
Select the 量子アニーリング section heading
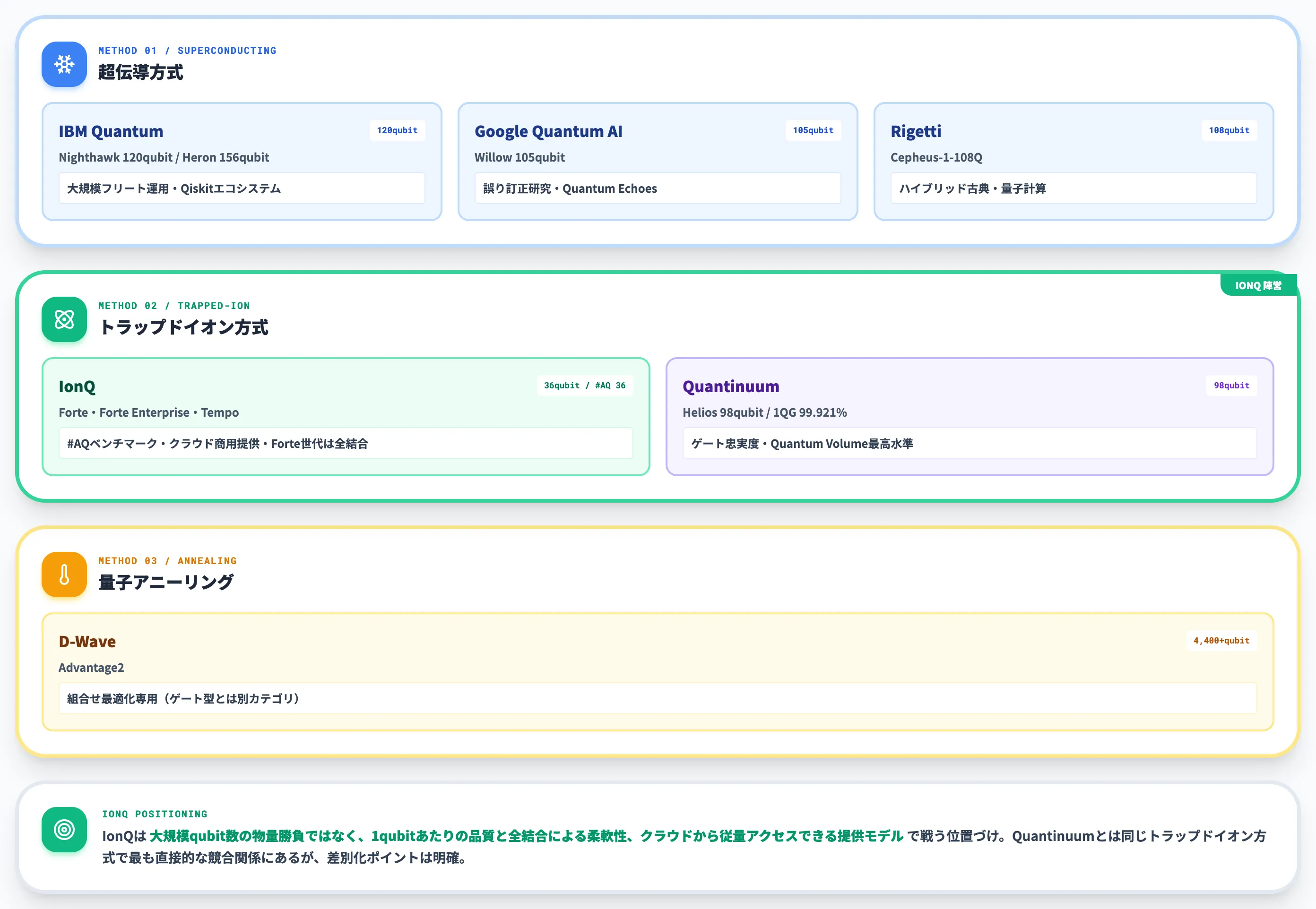[x=166, y=583]
